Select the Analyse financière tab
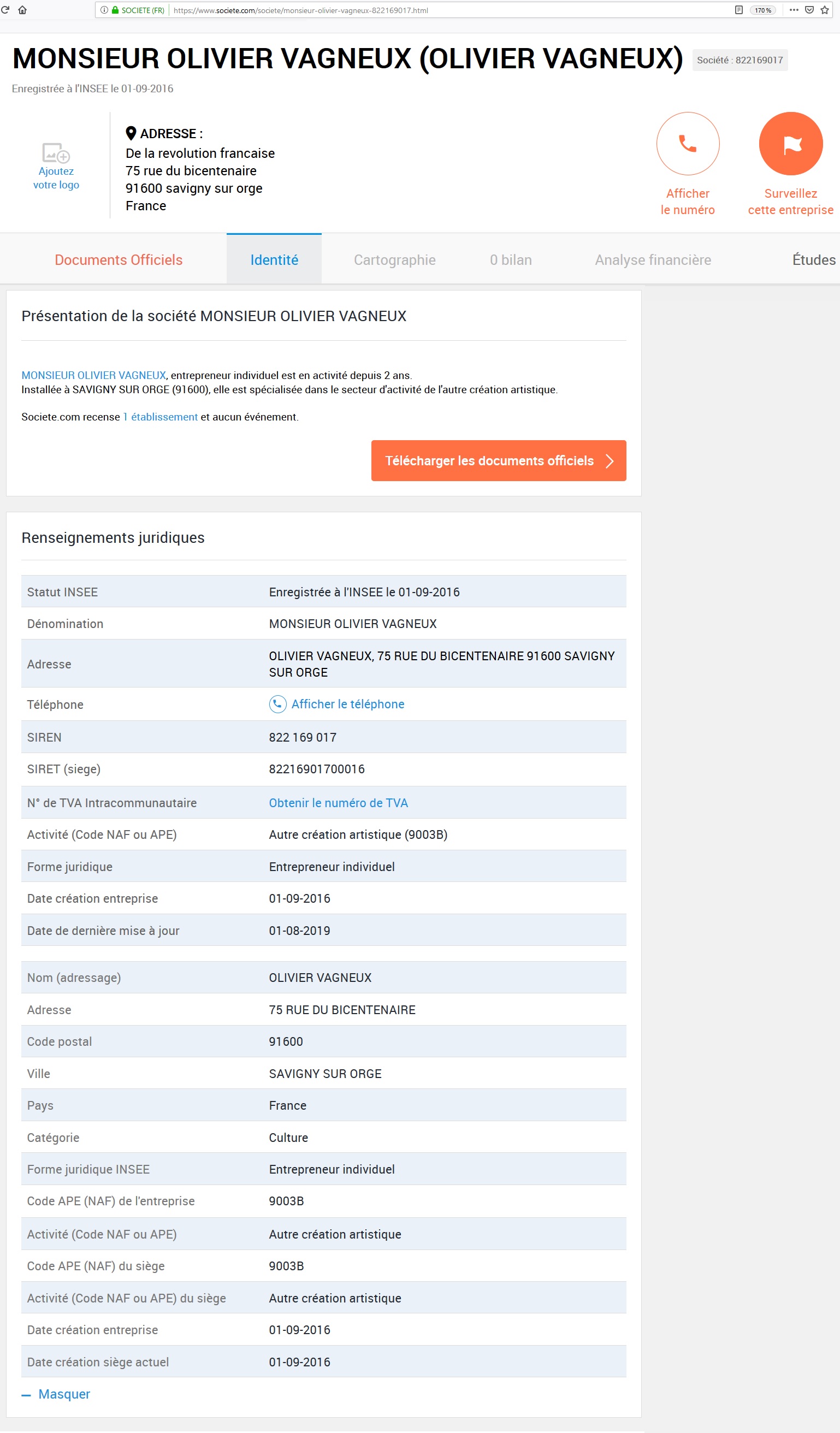 (x=653, y=260)
